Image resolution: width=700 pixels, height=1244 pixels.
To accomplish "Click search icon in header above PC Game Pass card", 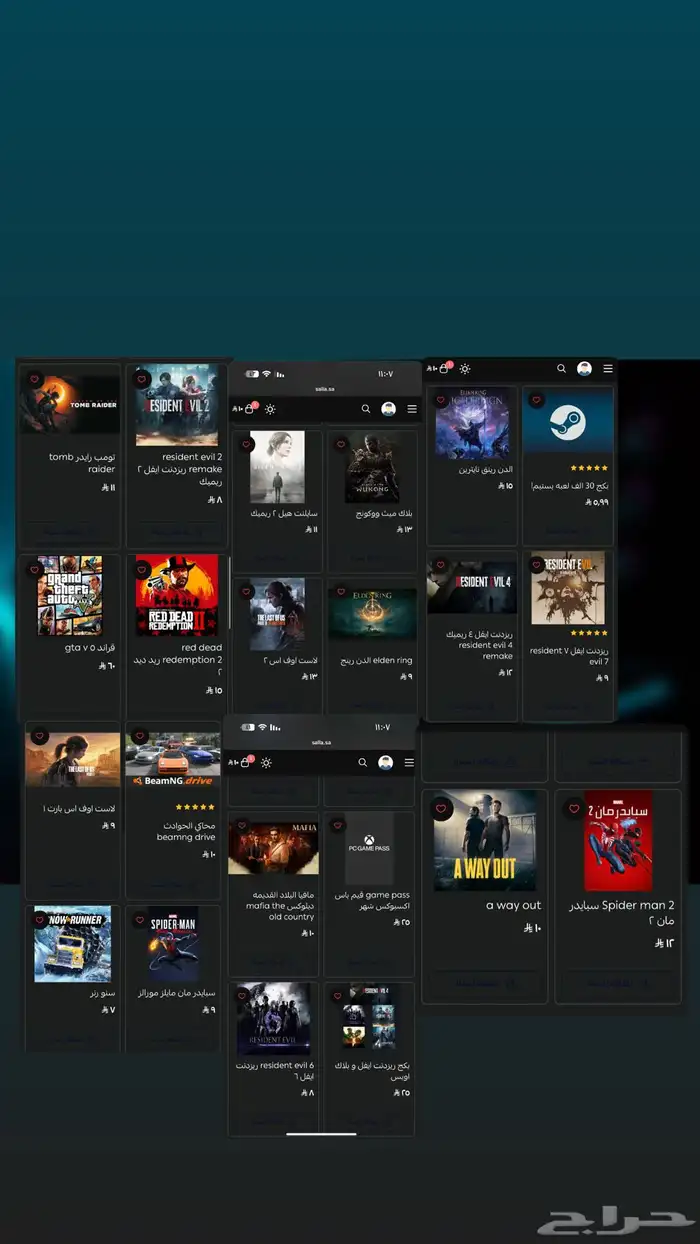I will click(363, 762).
